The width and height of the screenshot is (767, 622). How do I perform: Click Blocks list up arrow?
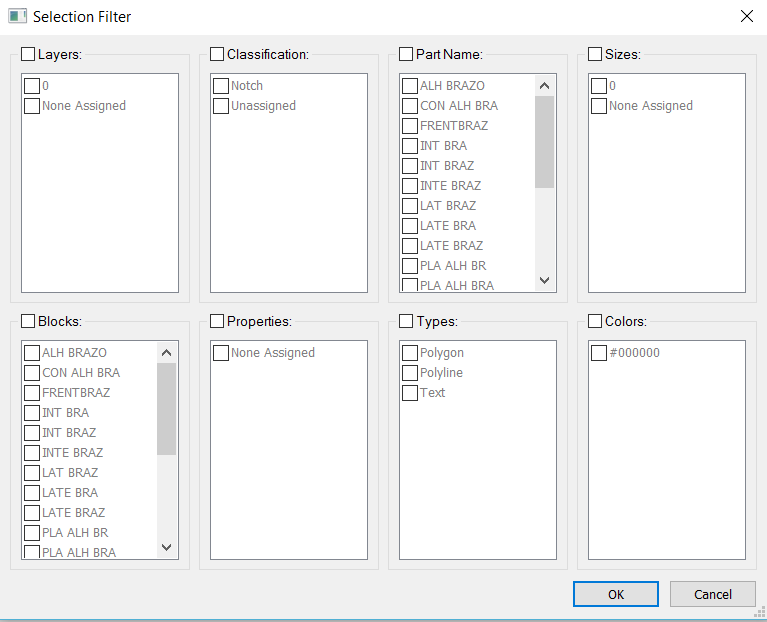point(166,353)
